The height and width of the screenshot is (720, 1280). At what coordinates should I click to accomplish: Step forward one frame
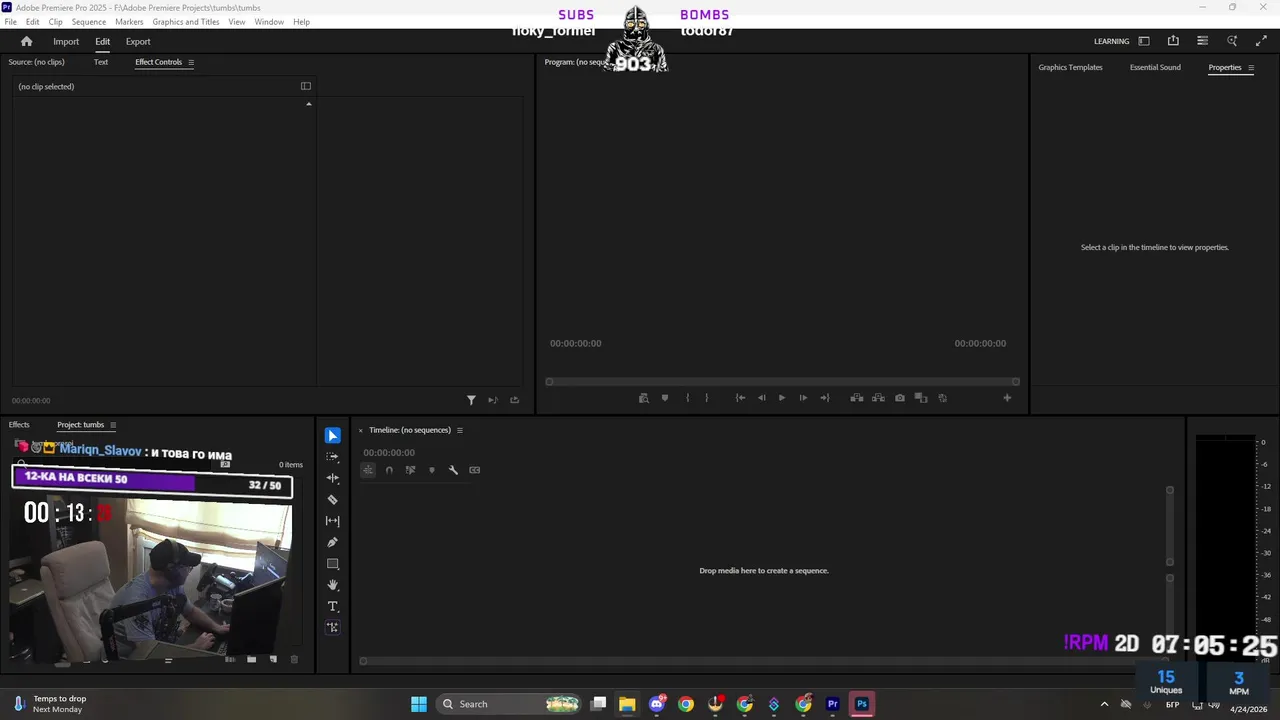tap(803, 398)
